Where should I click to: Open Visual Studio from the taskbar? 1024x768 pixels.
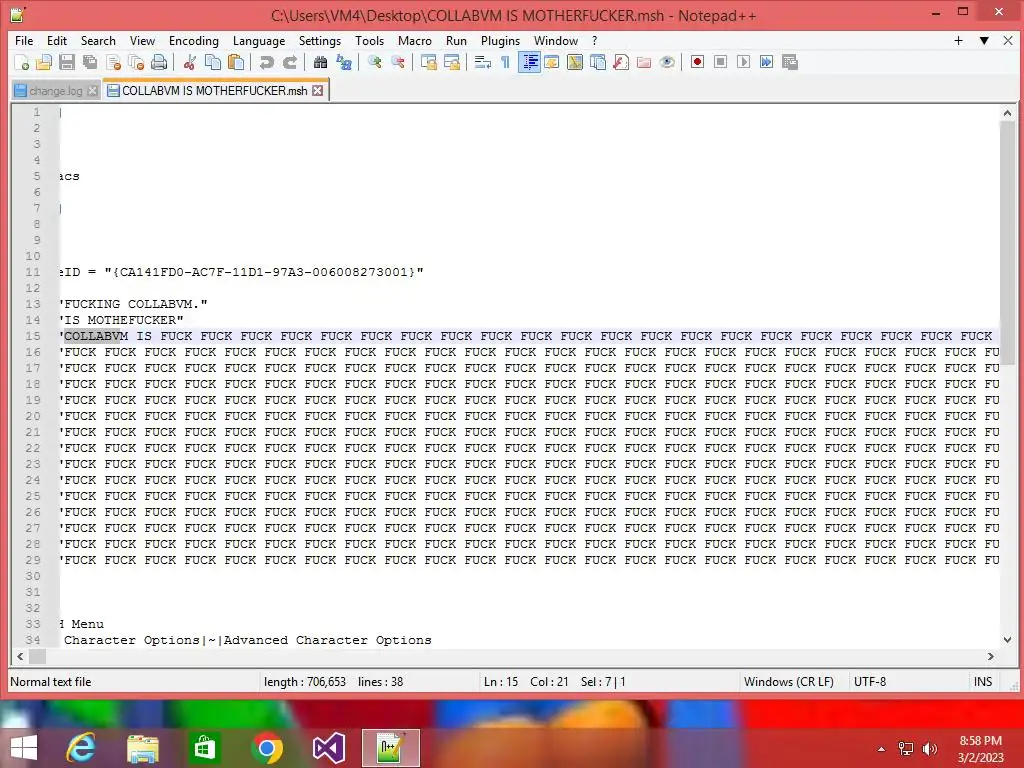(x=328, y=748)
